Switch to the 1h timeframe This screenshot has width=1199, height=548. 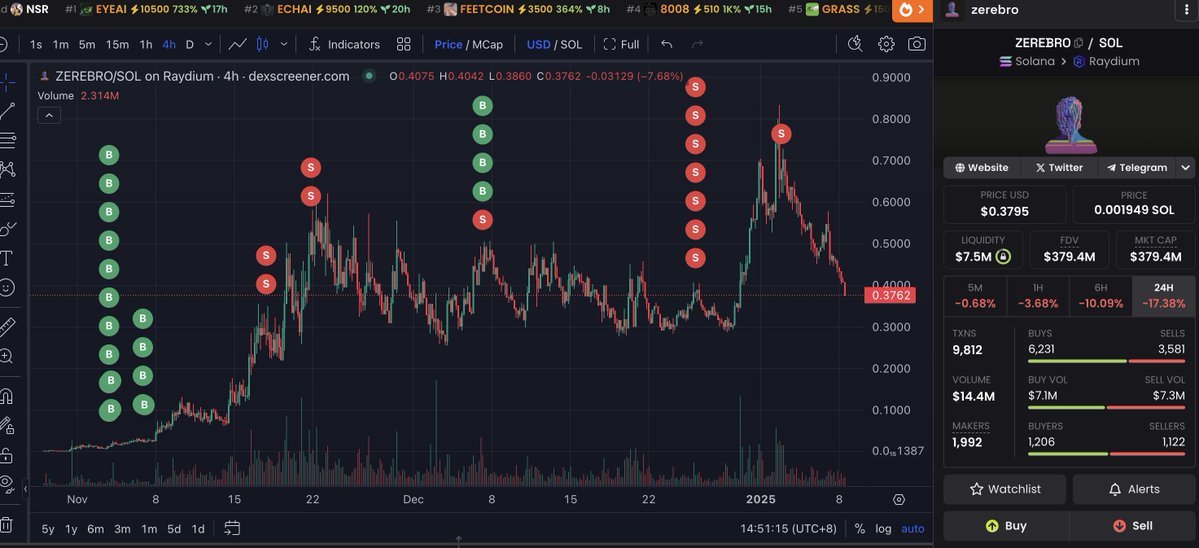[x=145, y=44]
